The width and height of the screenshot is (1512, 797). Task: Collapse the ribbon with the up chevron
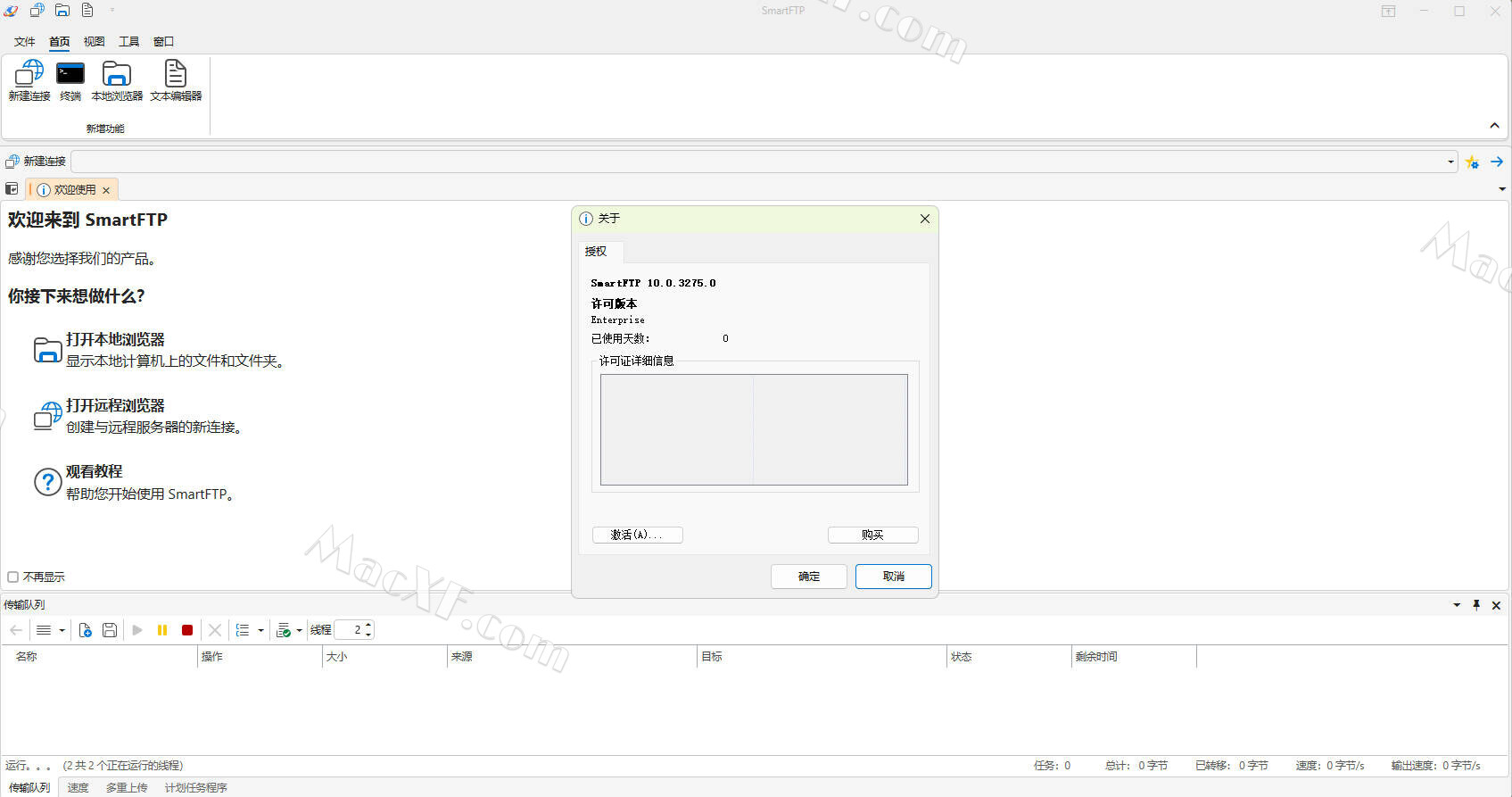pos(1495,126)
